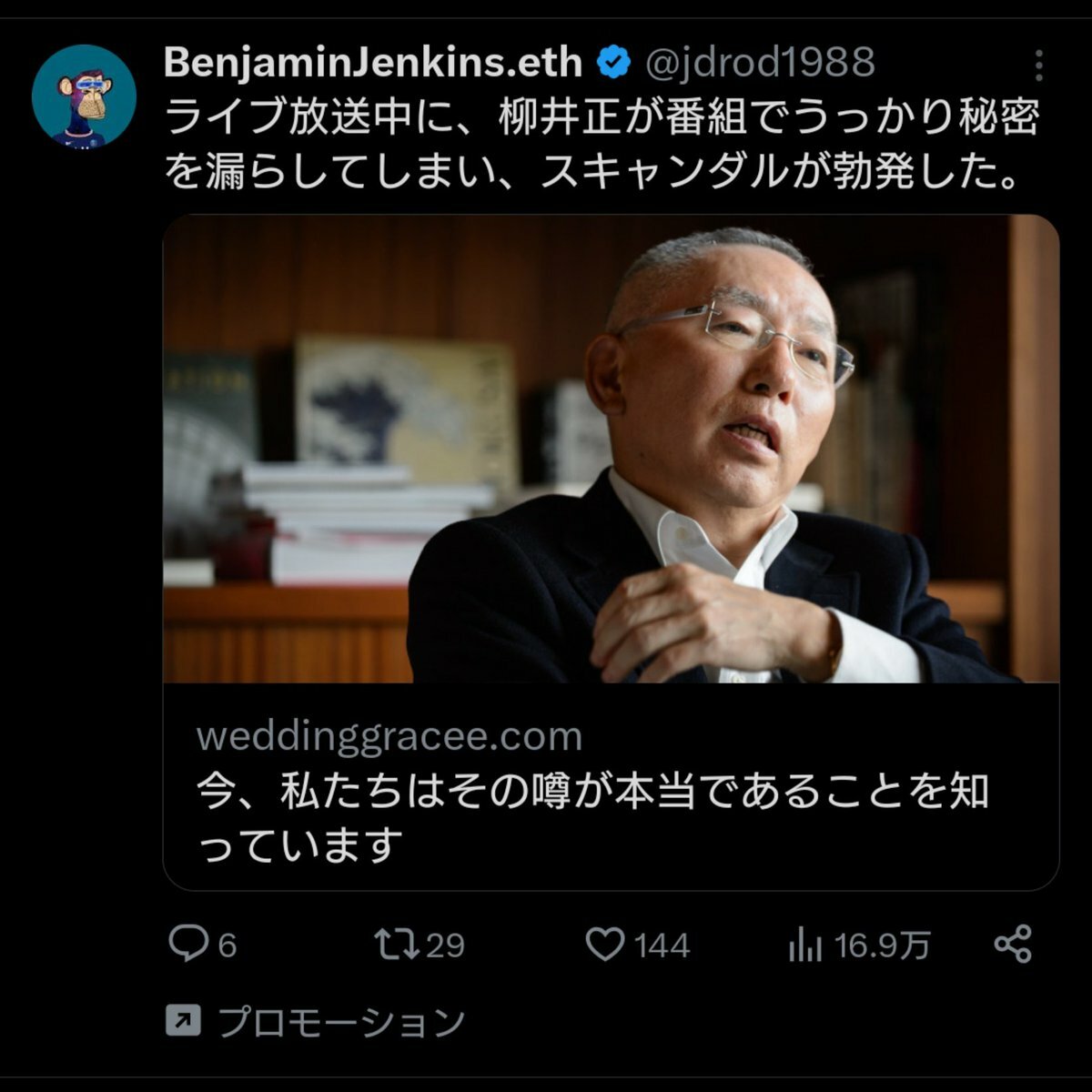Click the promotion arrow box icon
The width and height of the screenshot is (1092, 1092).
(x=183, y=1022)
